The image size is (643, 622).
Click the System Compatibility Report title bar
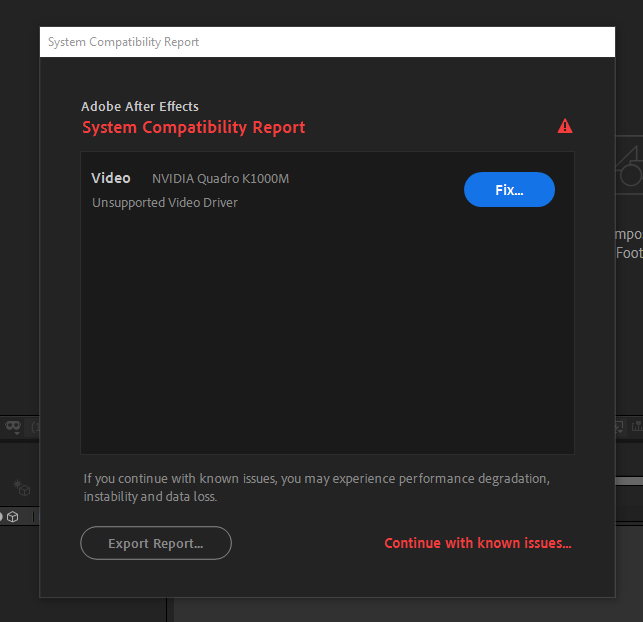[327, 42]
